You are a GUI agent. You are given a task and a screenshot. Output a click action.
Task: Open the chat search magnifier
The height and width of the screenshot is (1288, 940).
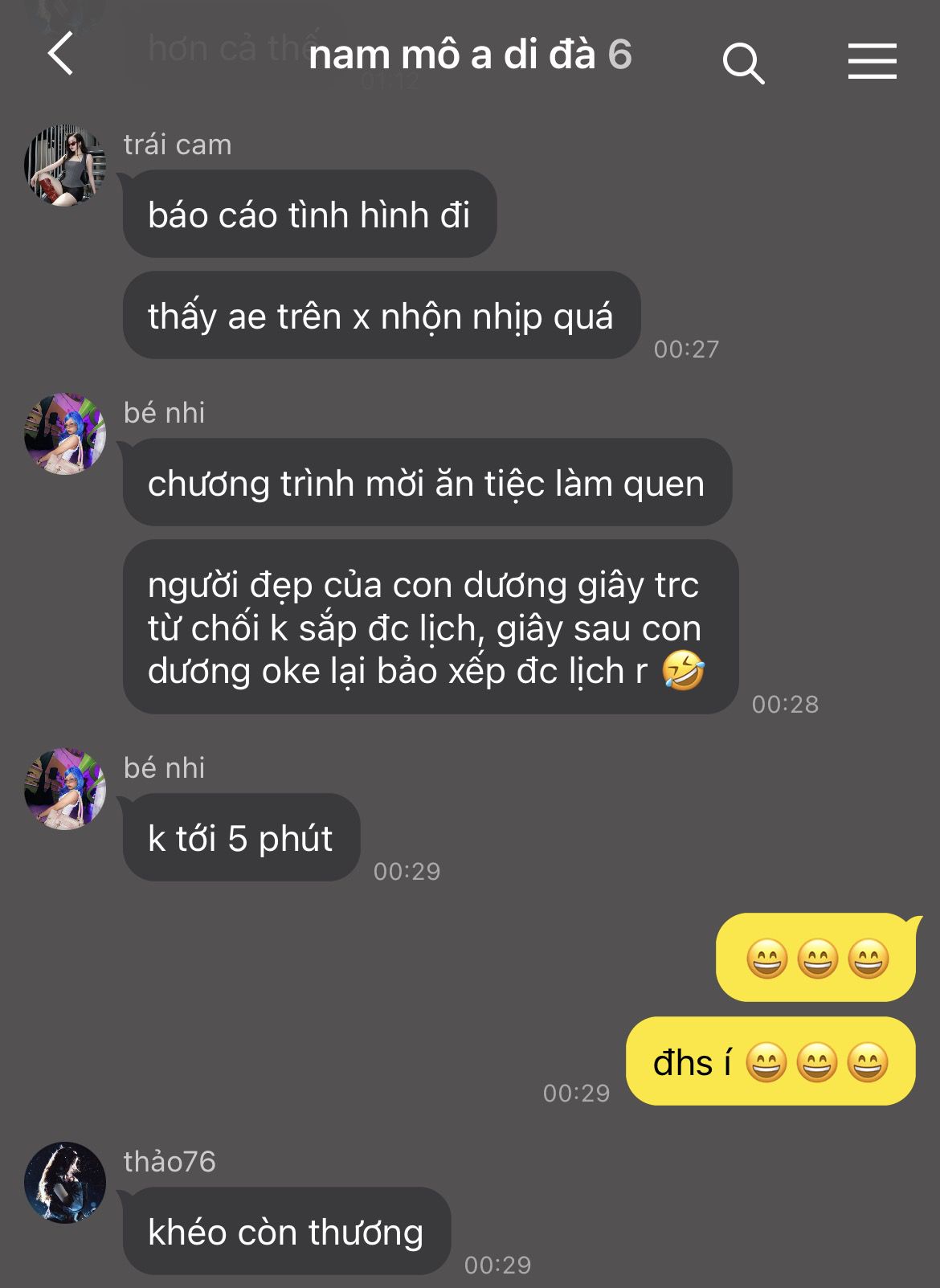(x=743, y=63)
